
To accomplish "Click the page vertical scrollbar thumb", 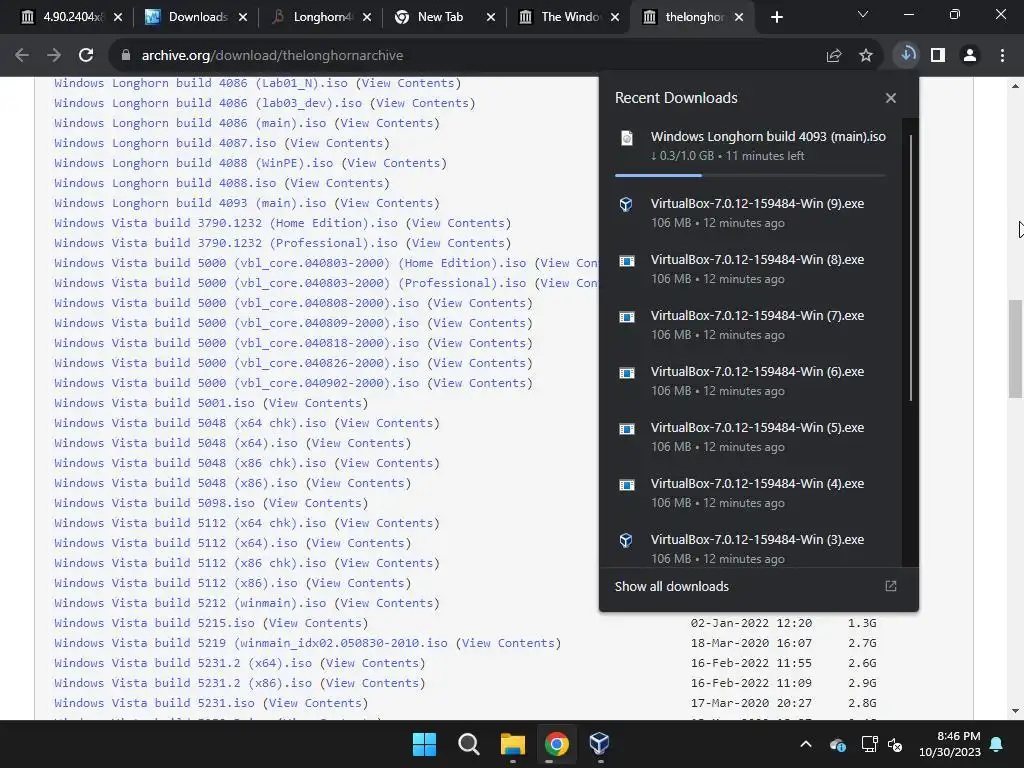I will [x=1016, y=349].
